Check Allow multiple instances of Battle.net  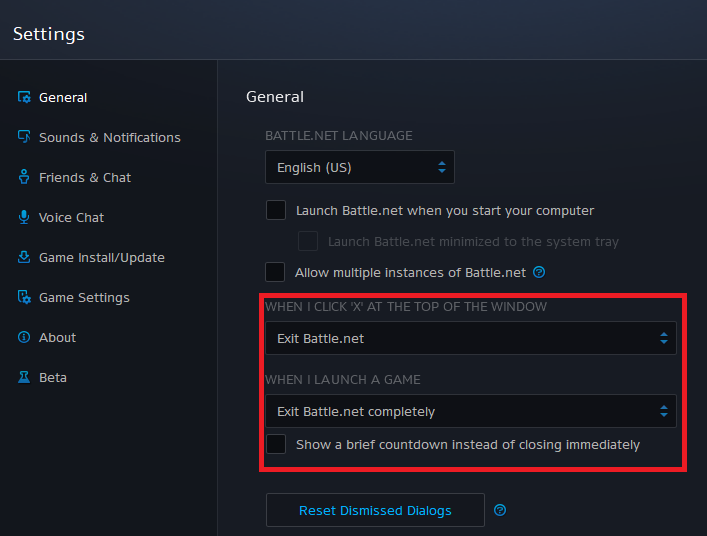[275, 272]
